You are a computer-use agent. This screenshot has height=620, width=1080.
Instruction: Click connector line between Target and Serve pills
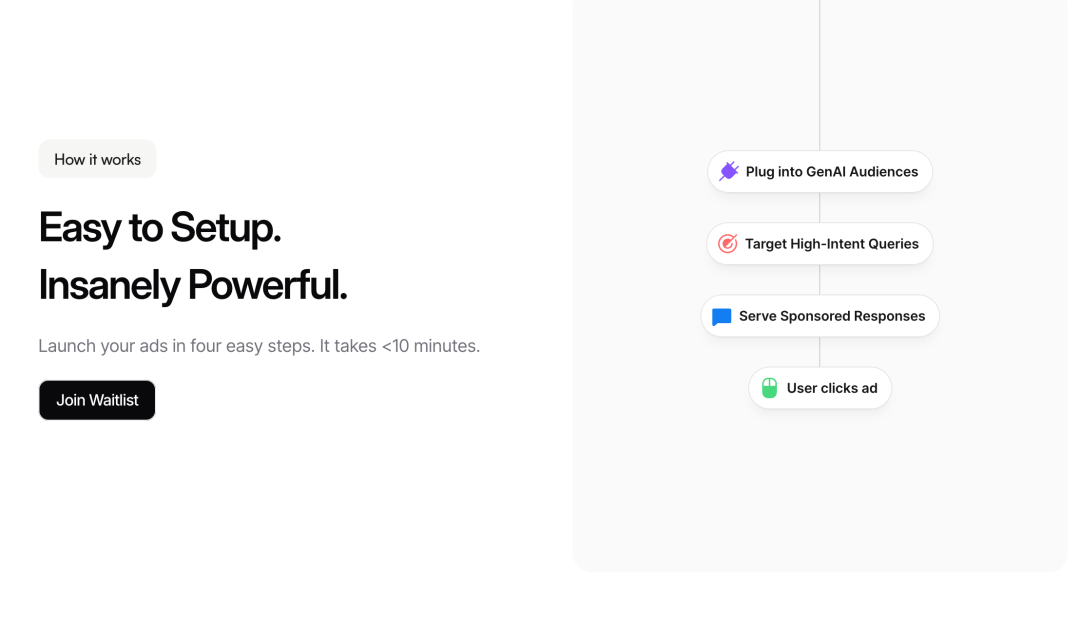[x=820, y=280]
